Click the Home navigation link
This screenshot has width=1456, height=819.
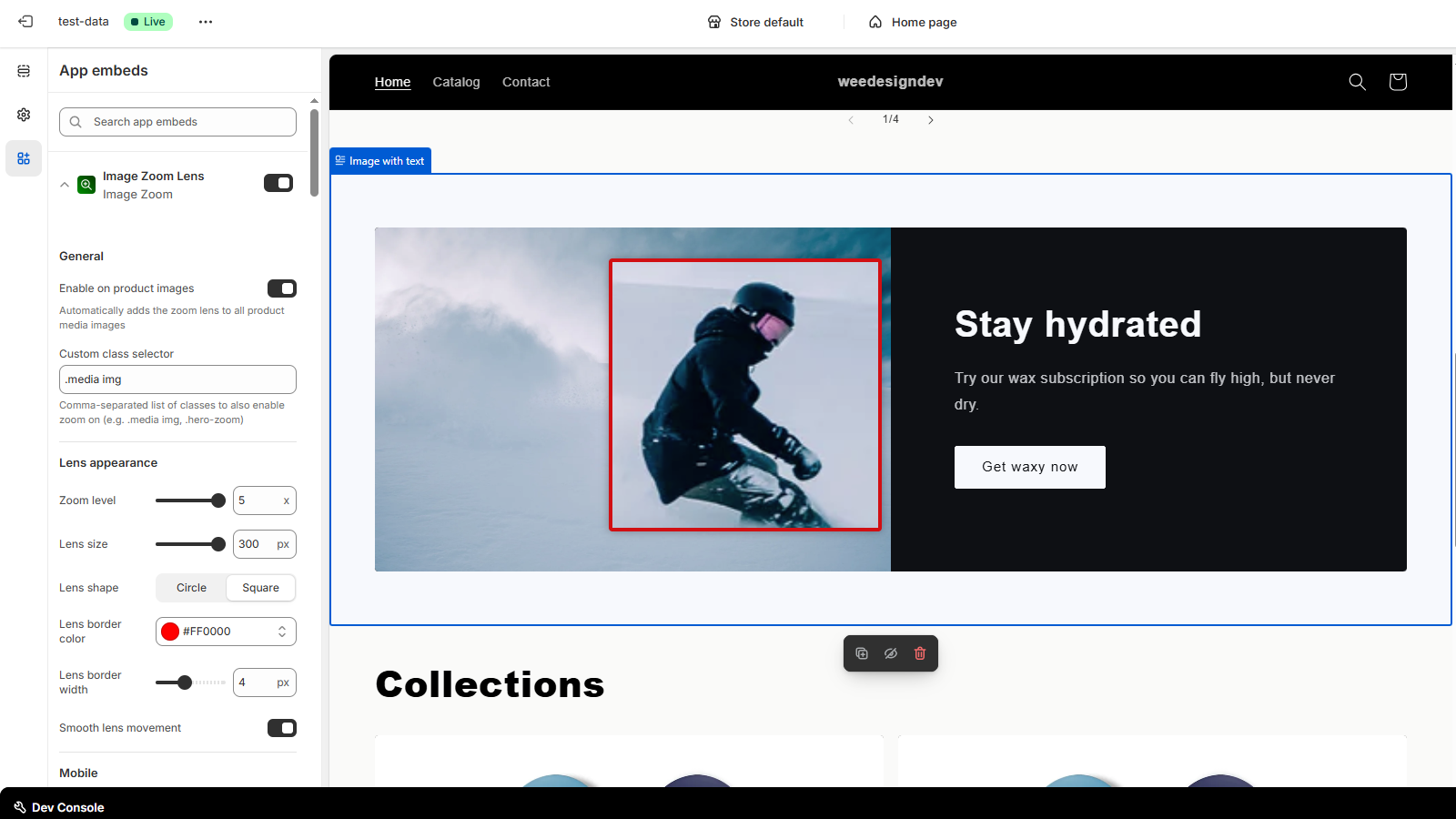(392, 82)
